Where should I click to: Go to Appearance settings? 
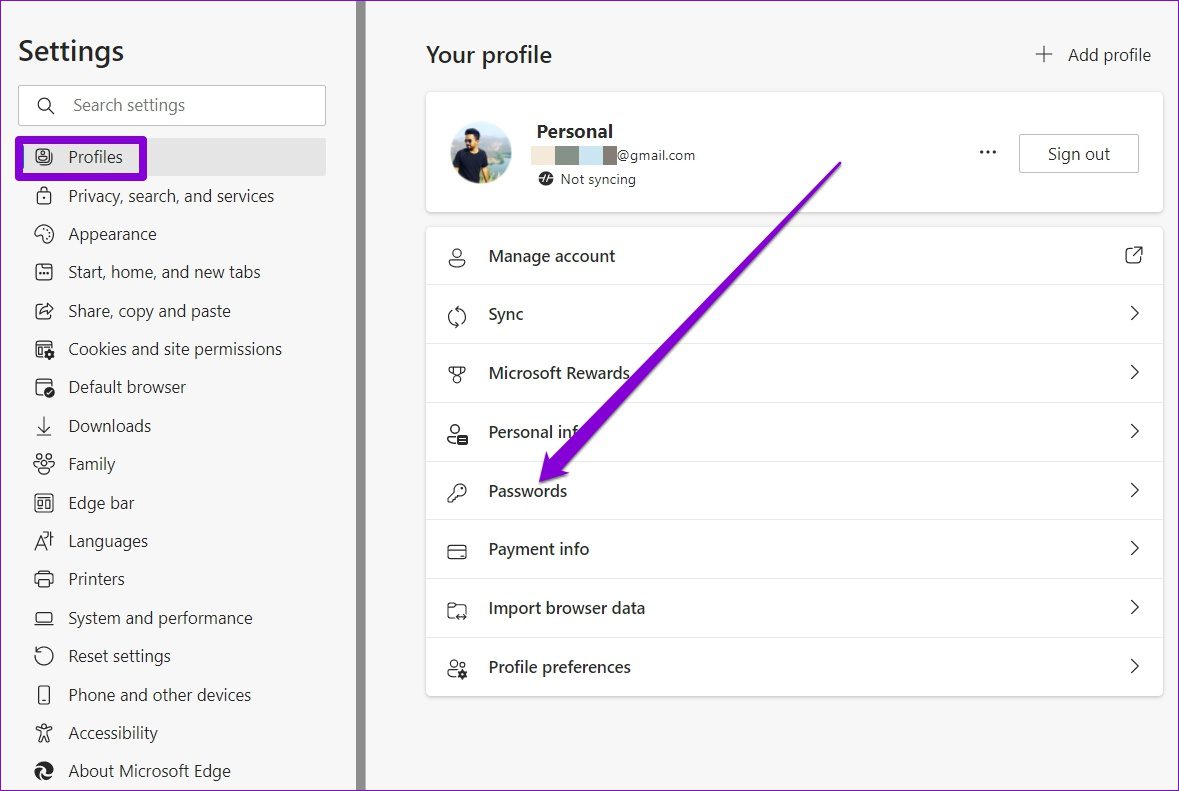[x=172, y=234]
